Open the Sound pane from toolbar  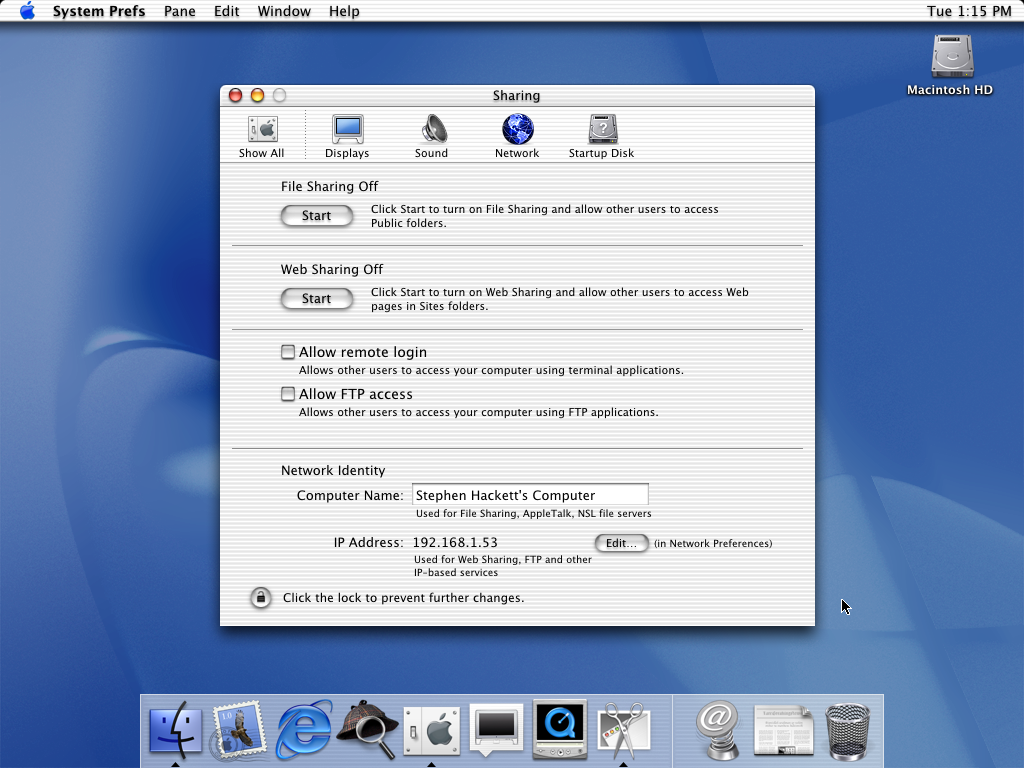point(432,136)
